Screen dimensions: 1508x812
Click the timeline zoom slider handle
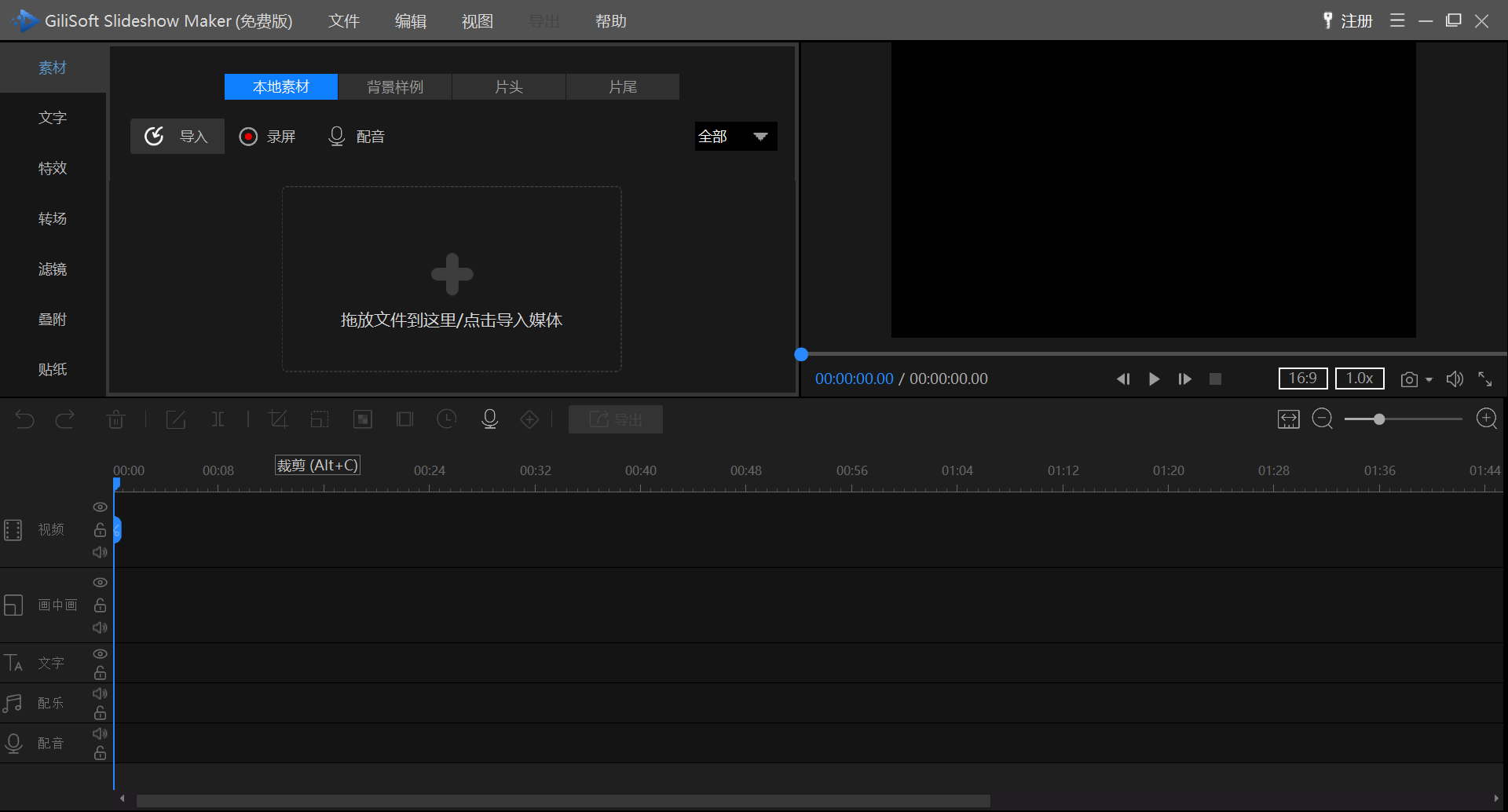[x=1379, y=419]
